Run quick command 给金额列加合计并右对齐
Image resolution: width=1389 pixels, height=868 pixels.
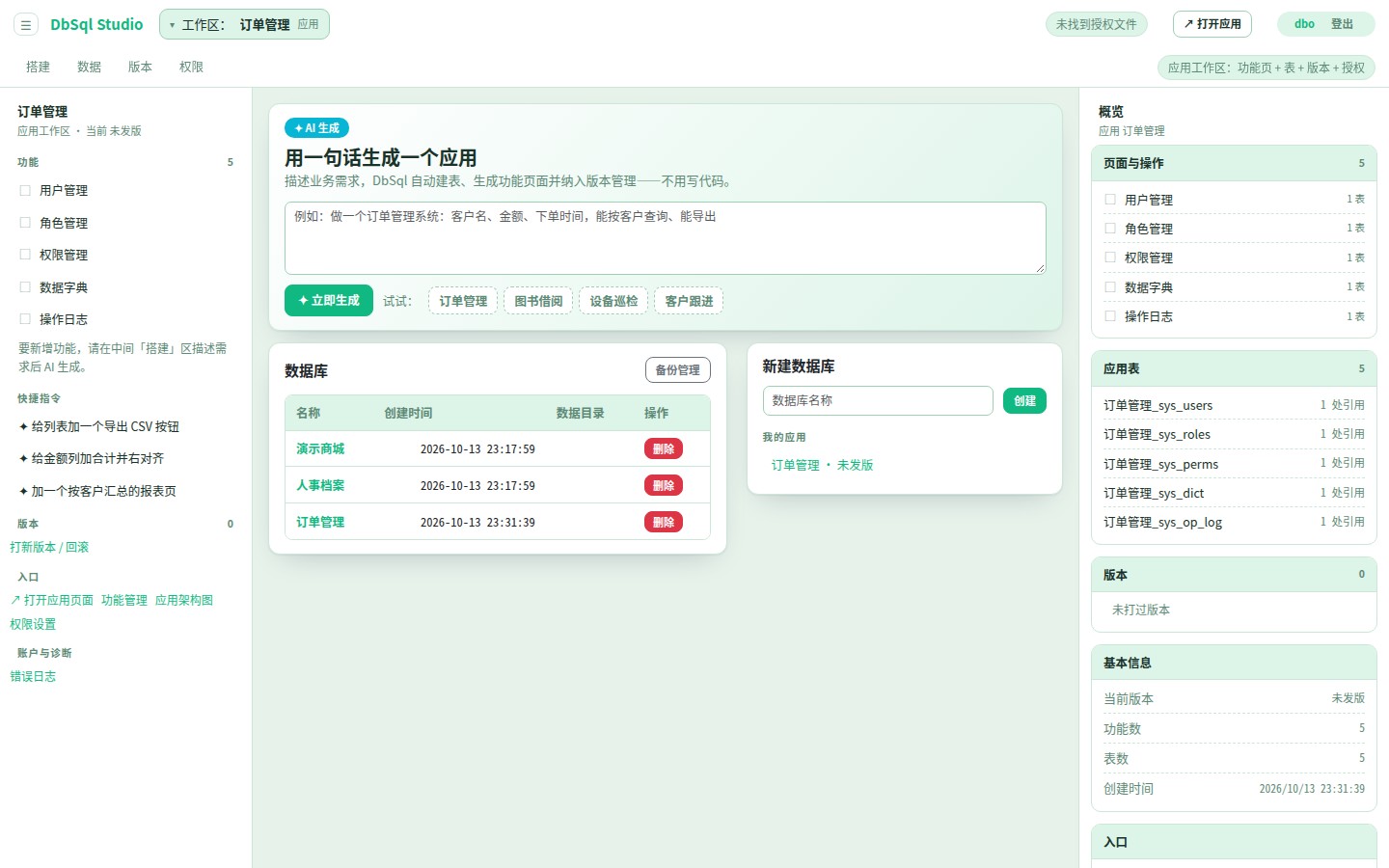click(x=126, y=458)
